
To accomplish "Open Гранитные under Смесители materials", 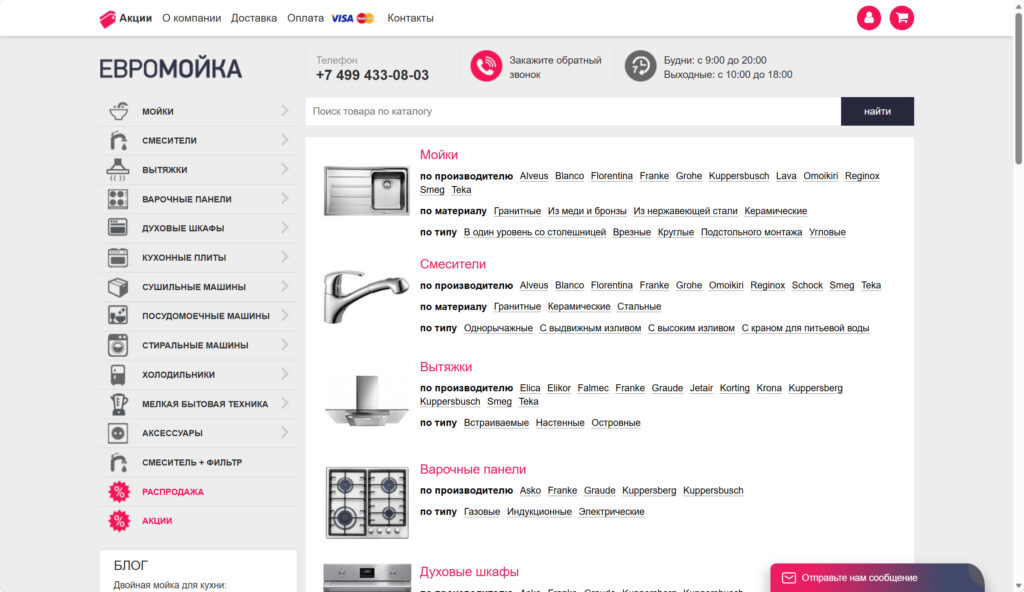I will click(x=517, y=306).
